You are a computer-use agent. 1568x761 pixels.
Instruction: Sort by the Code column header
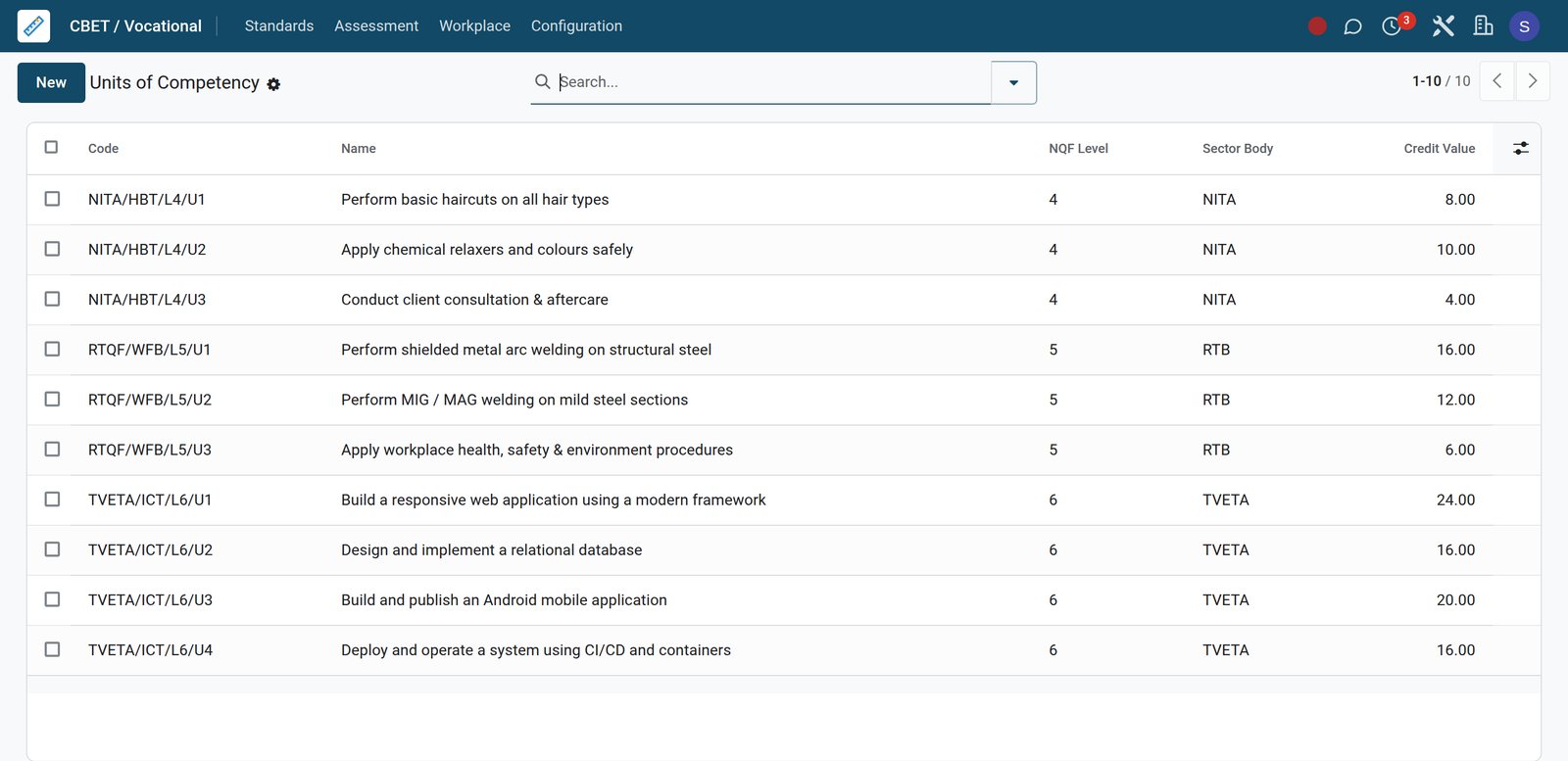coord(103,149)
